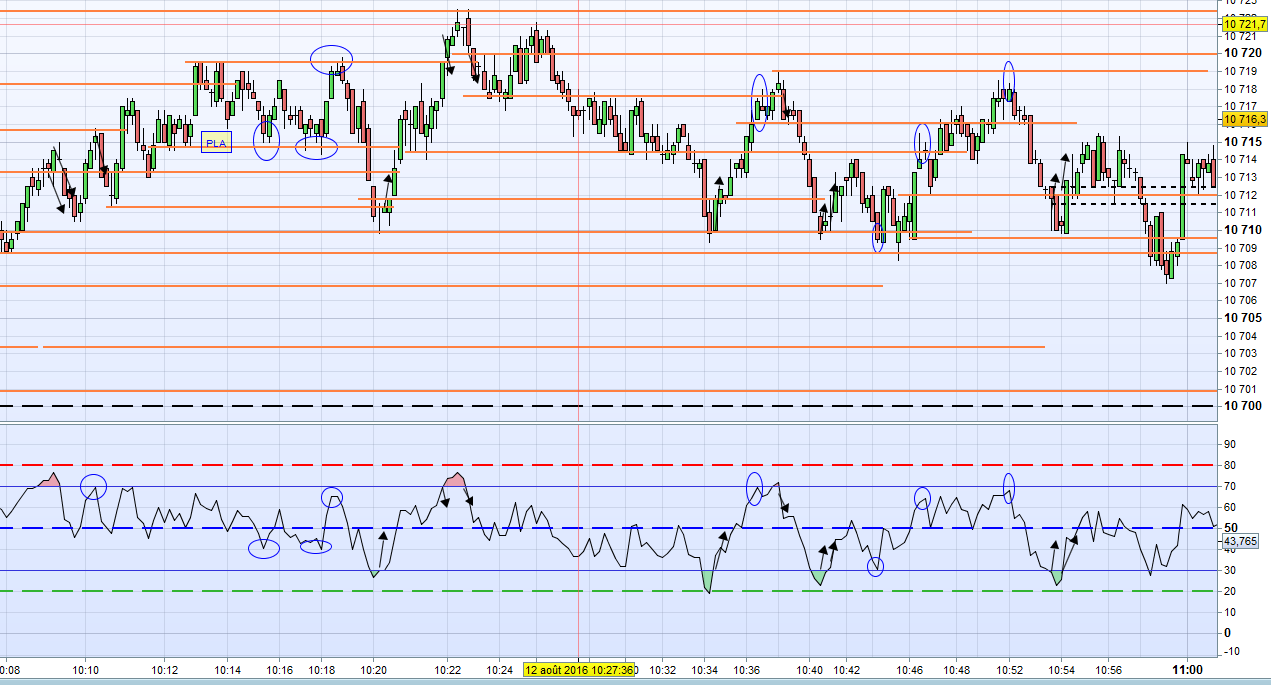1271x685 pixels.
Task: Click the 10:40 time axis label
Action: 812,670
